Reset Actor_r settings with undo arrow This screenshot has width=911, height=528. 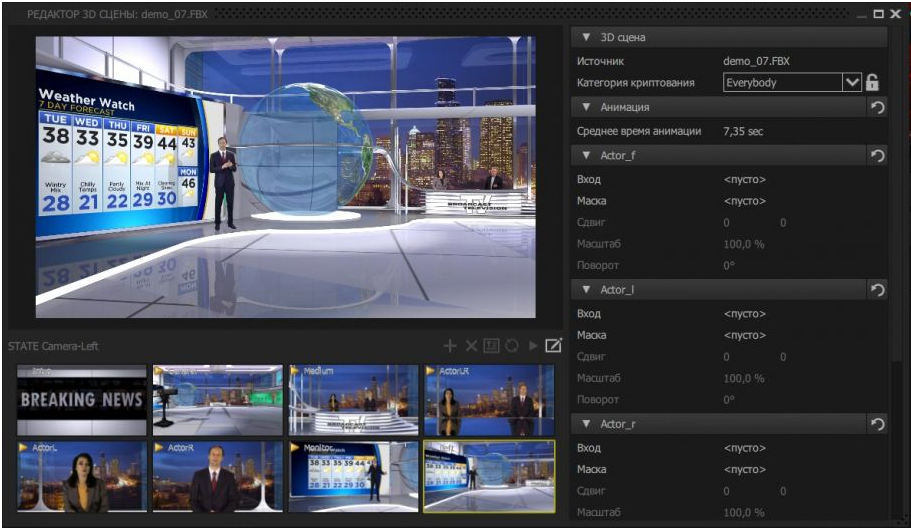click(877, 424)
